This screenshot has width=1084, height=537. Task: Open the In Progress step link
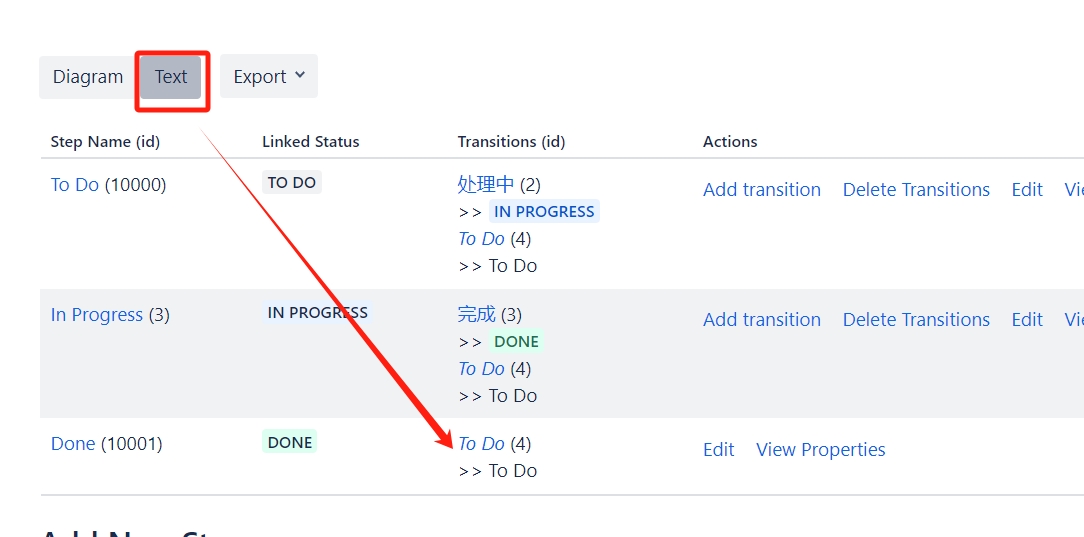click(x=97, y=314)
